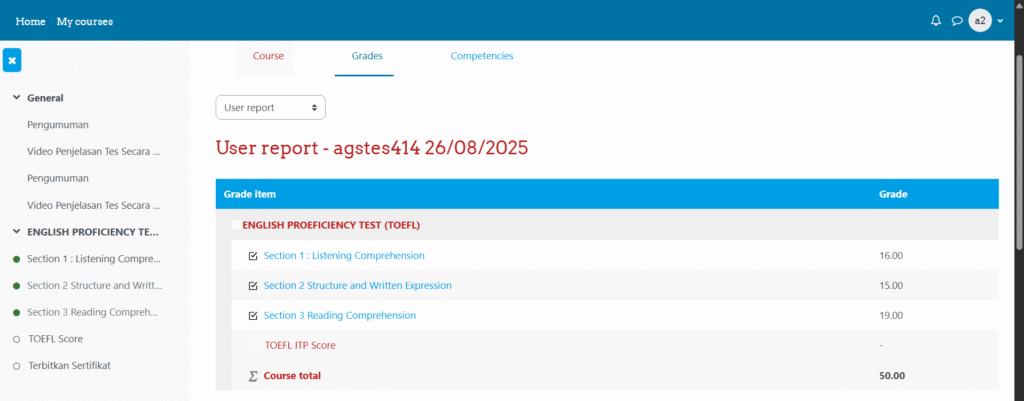The width and height of the screenshot is (1024, 401).
Task: Click the a2 user avatar
Action: coord(980,21)
